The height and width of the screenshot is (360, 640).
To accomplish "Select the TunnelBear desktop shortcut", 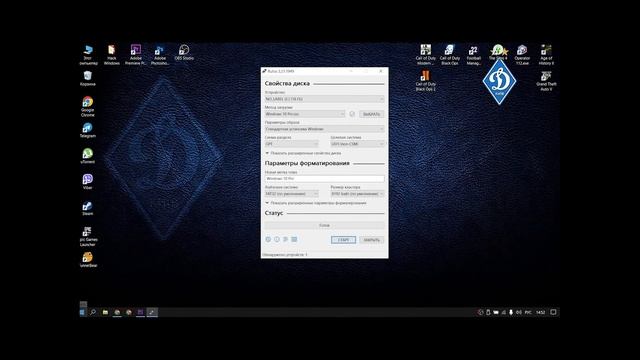I will tap(88, 260).
